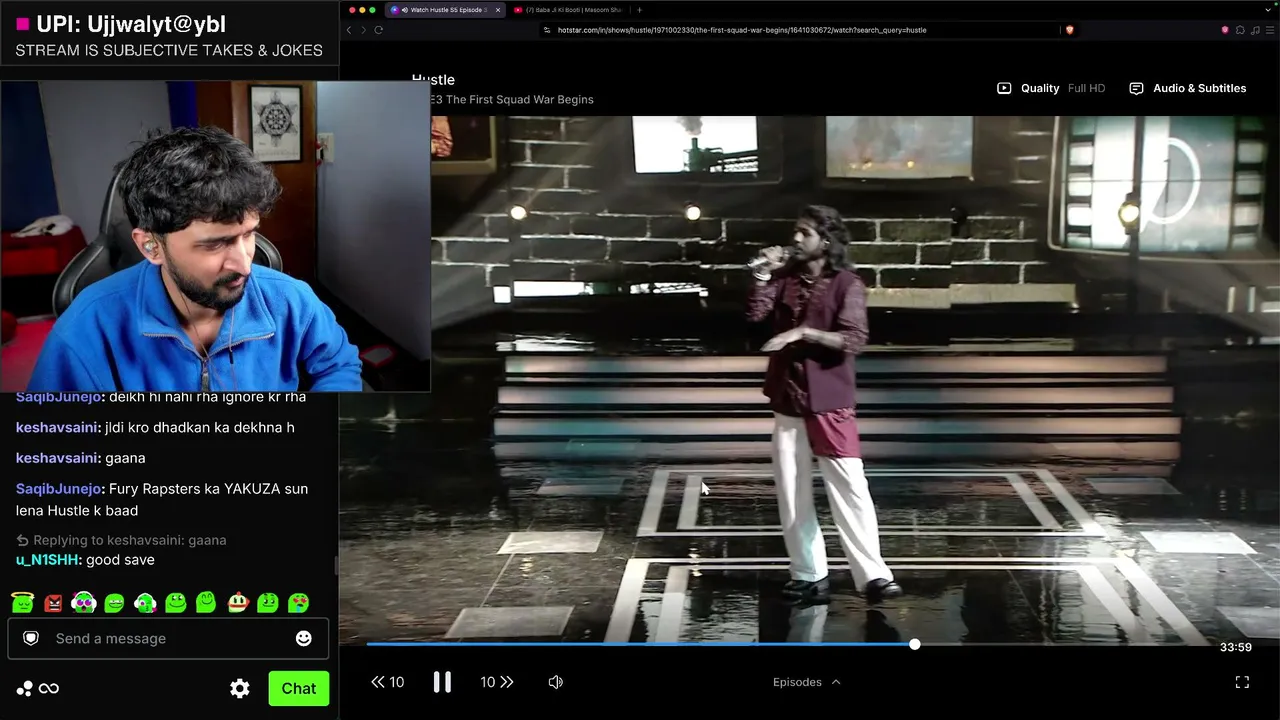Open Brave Shields icon in address bar

point(1069,30)
